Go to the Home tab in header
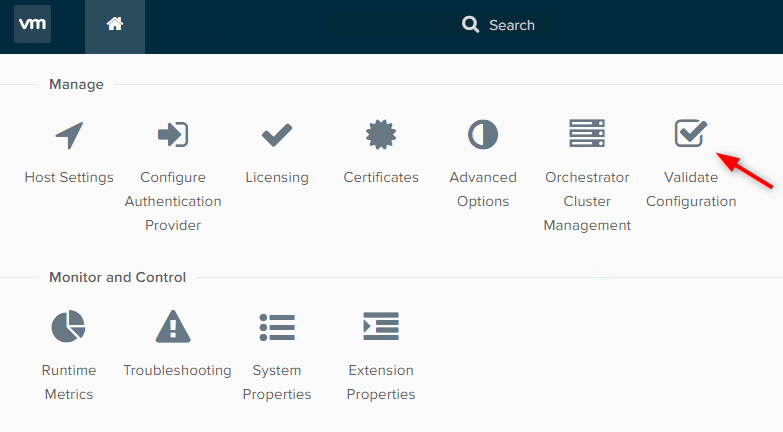The height and width of the screenshot is (432, 783). tap(115, 26)
